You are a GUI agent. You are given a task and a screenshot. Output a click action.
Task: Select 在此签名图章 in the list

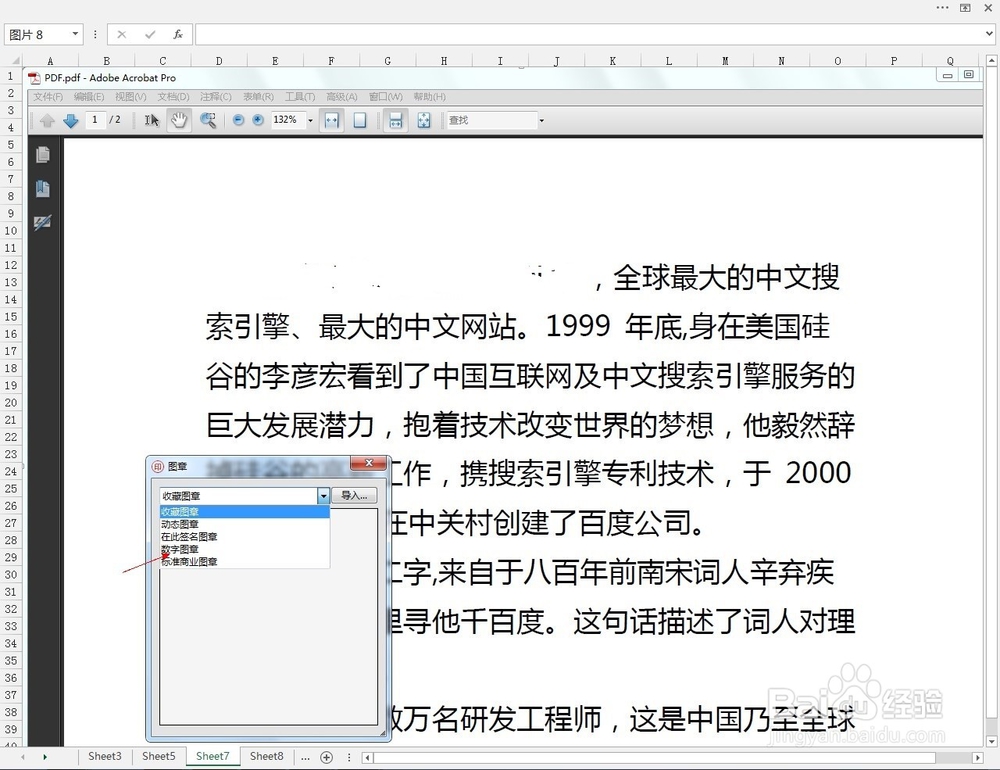click(x=245, y=537)
